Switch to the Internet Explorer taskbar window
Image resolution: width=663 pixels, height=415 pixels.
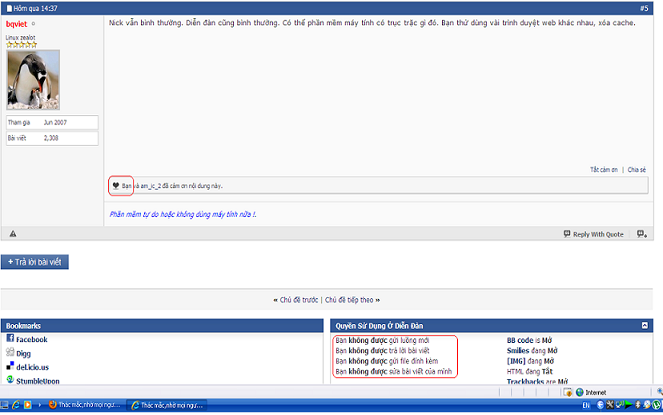pos(167,405)
